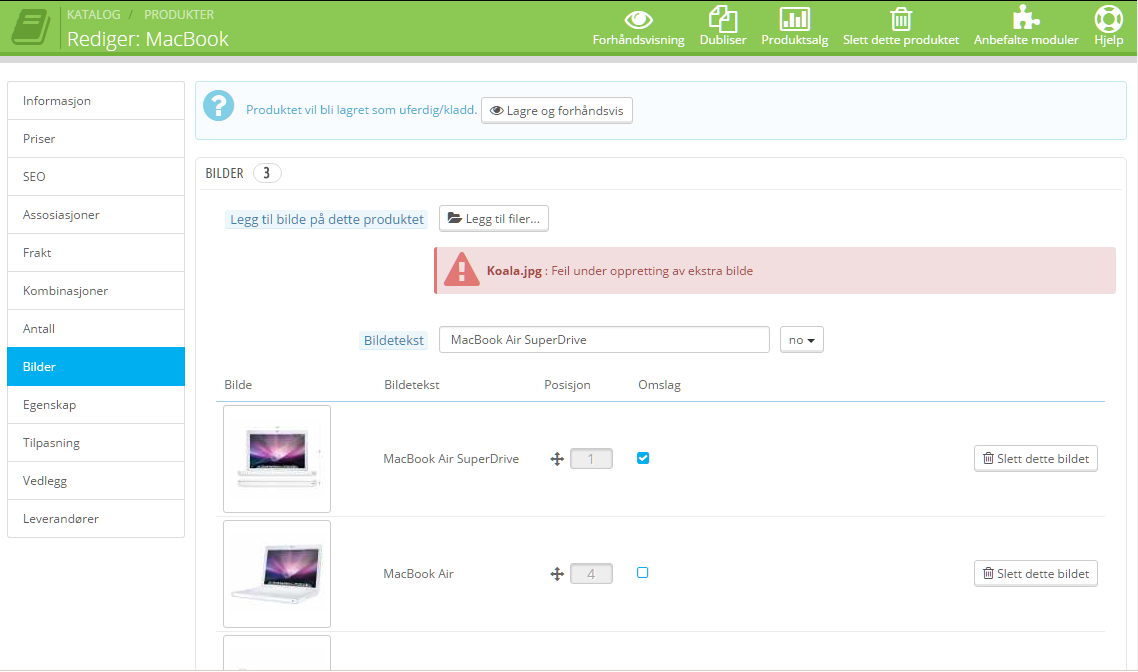This screenshot has width=1138, height=672.
Task: Click position field showing 1
Action: point(591,459)
